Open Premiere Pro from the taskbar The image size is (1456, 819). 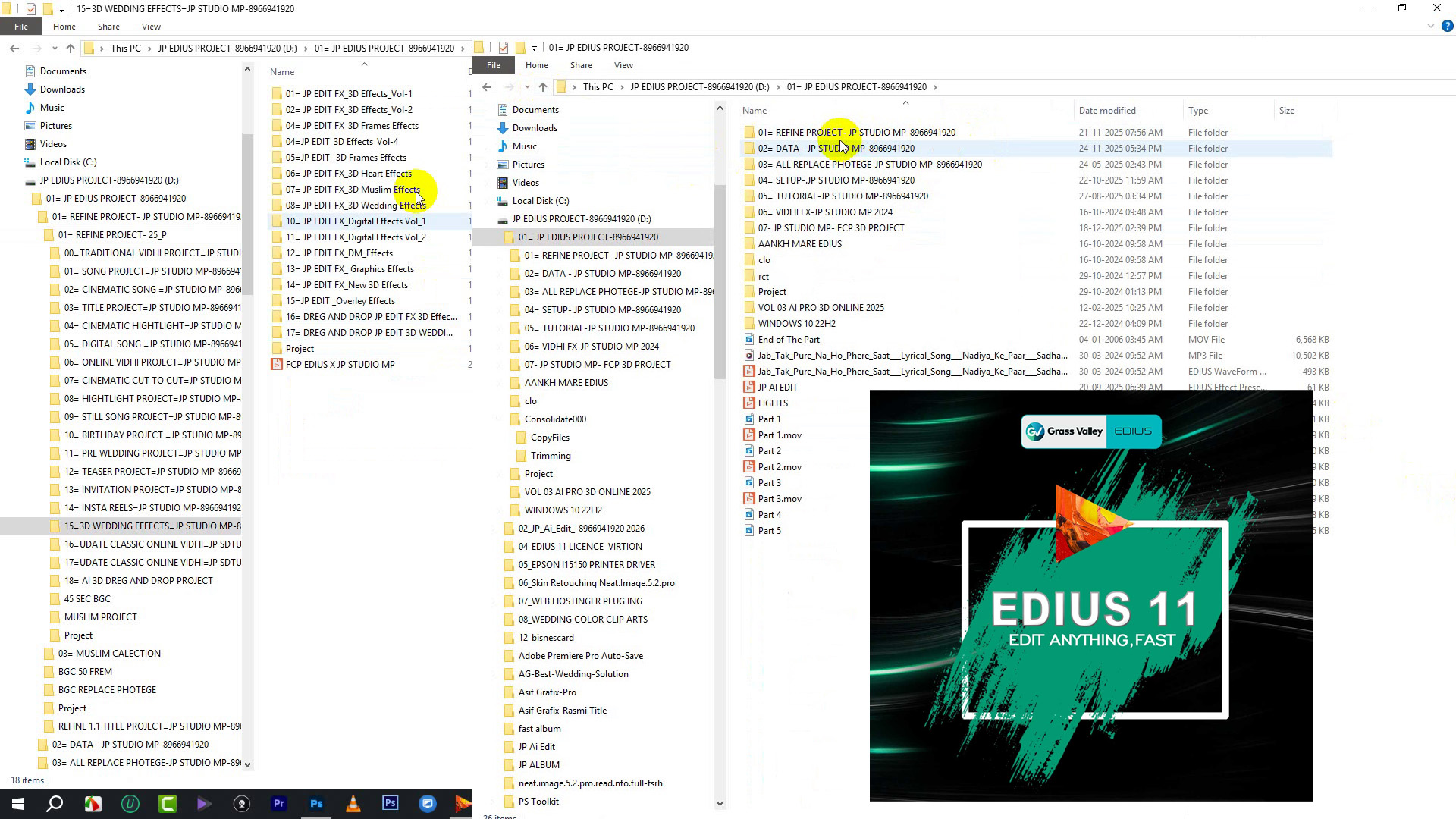point(279,804)
